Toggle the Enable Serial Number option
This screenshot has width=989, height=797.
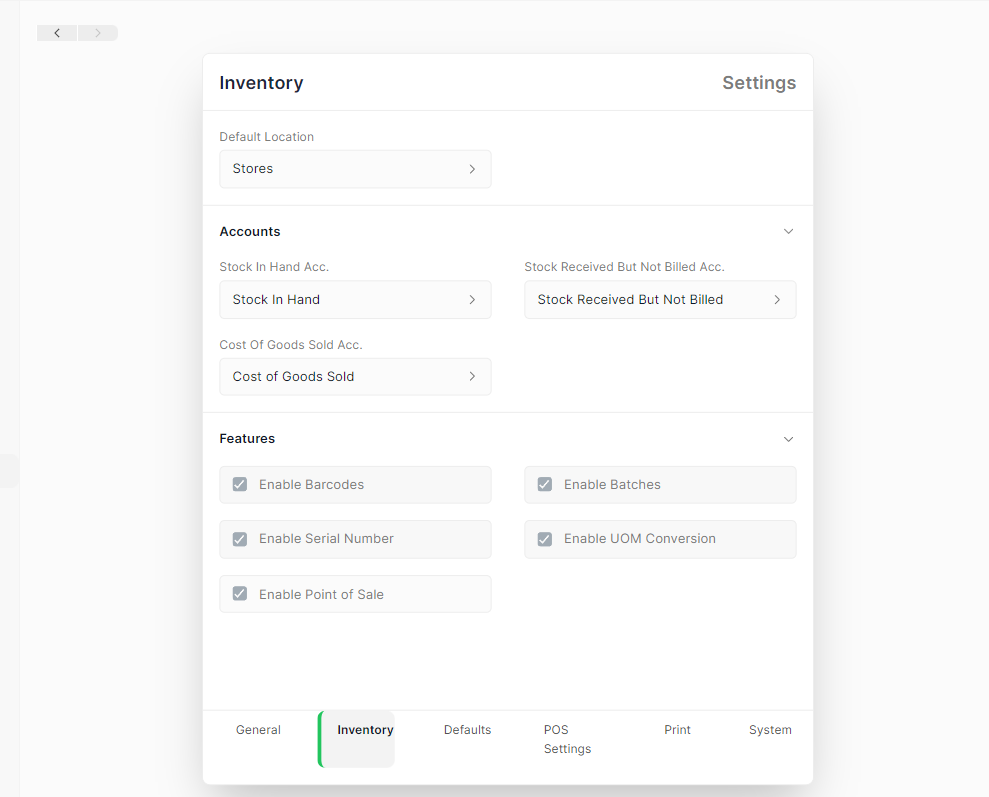(x=239, y=539)
